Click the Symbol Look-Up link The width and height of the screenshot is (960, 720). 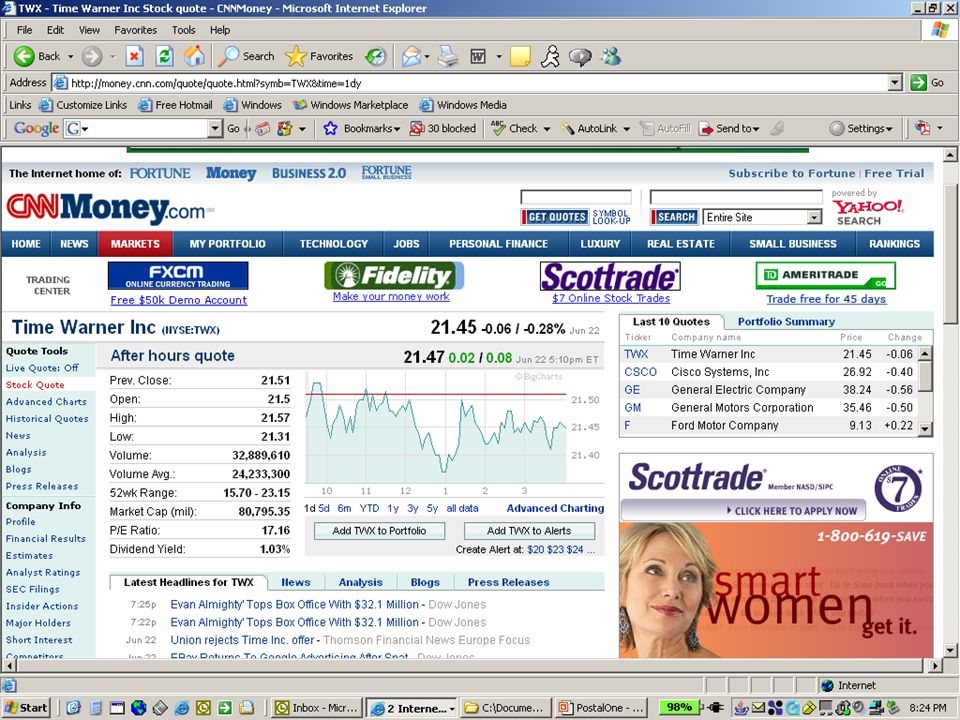pyautogui.click(x=611, y=217)
